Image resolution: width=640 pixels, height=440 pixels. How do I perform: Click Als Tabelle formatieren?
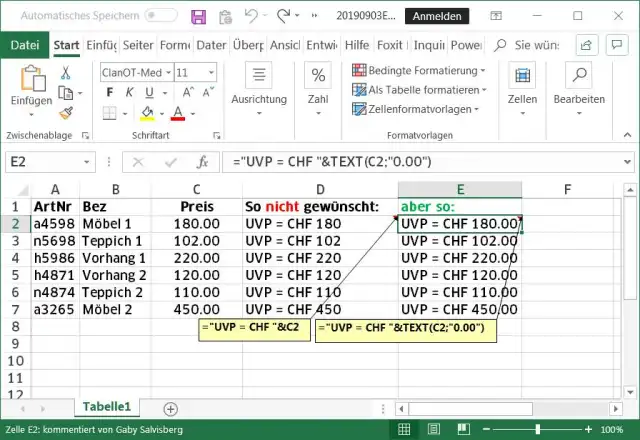419,90
